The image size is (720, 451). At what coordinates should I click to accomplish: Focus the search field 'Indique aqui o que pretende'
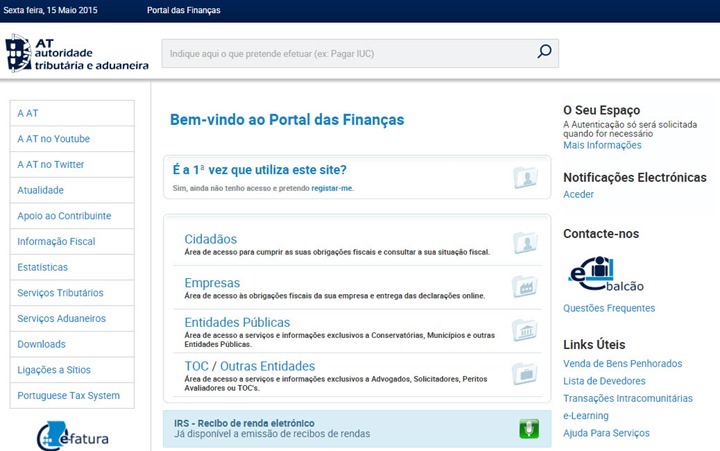click(x=360, y=53)
